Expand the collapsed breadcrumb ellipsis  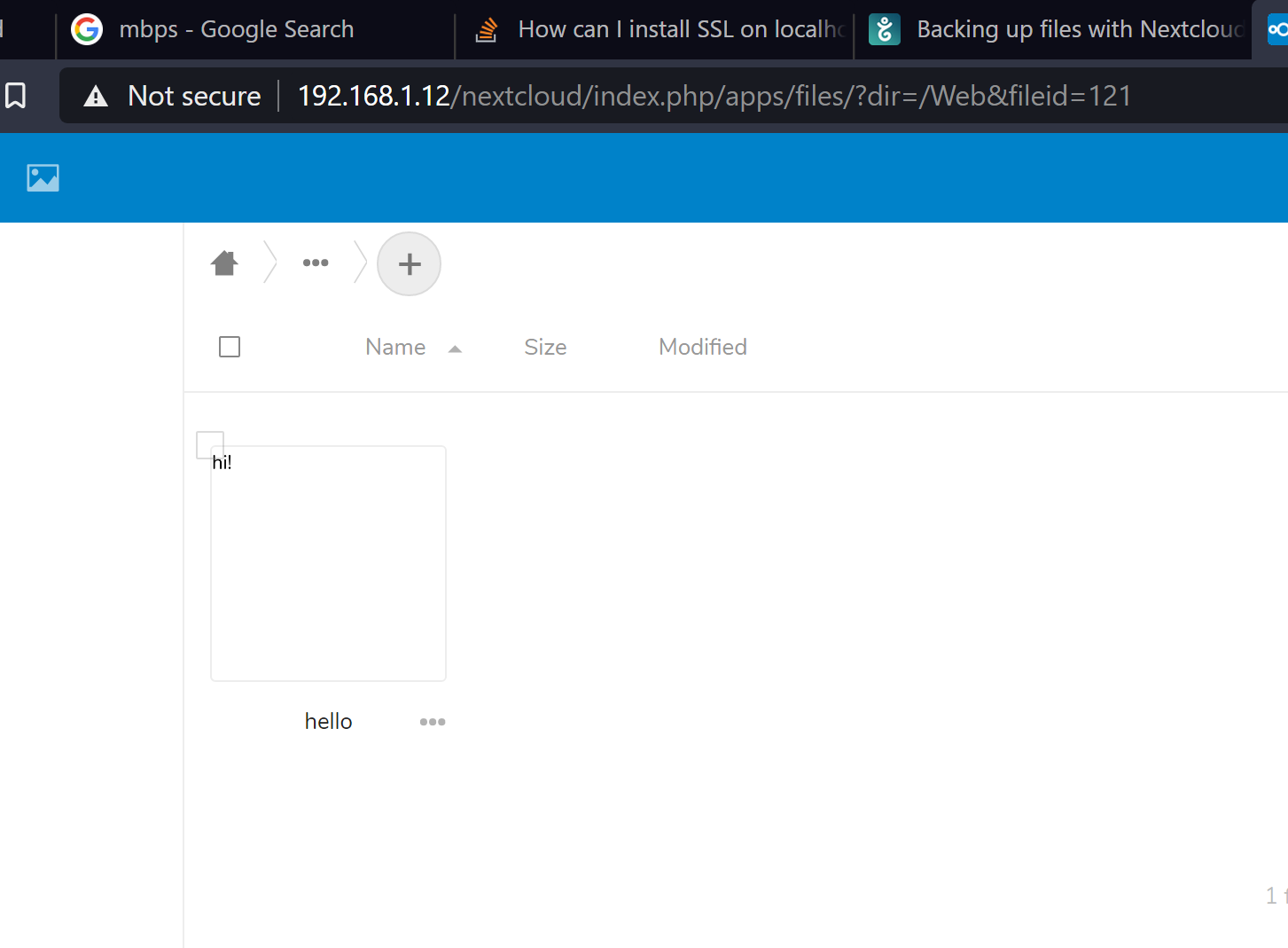[x=316, y=263]
